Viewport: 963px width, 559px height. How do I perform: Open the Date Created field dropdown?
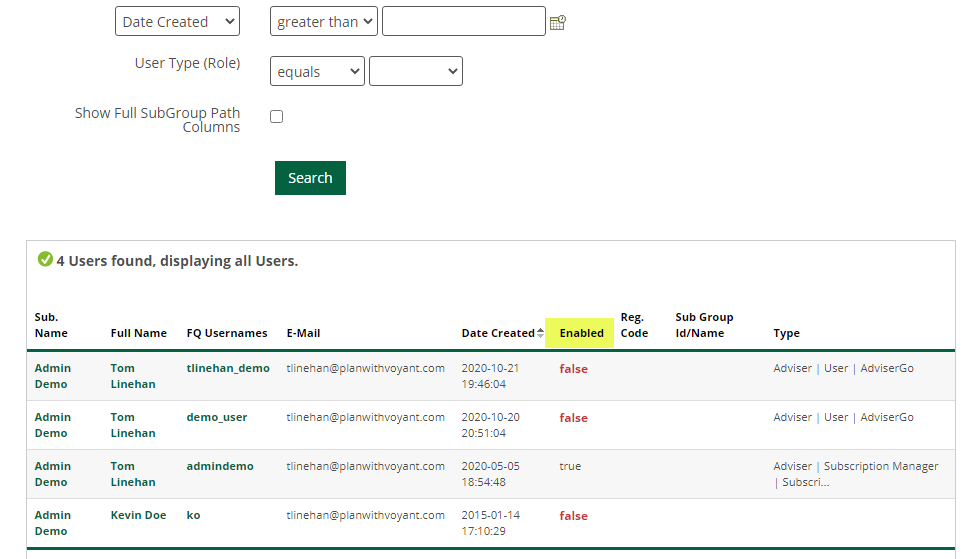(177, 22)
